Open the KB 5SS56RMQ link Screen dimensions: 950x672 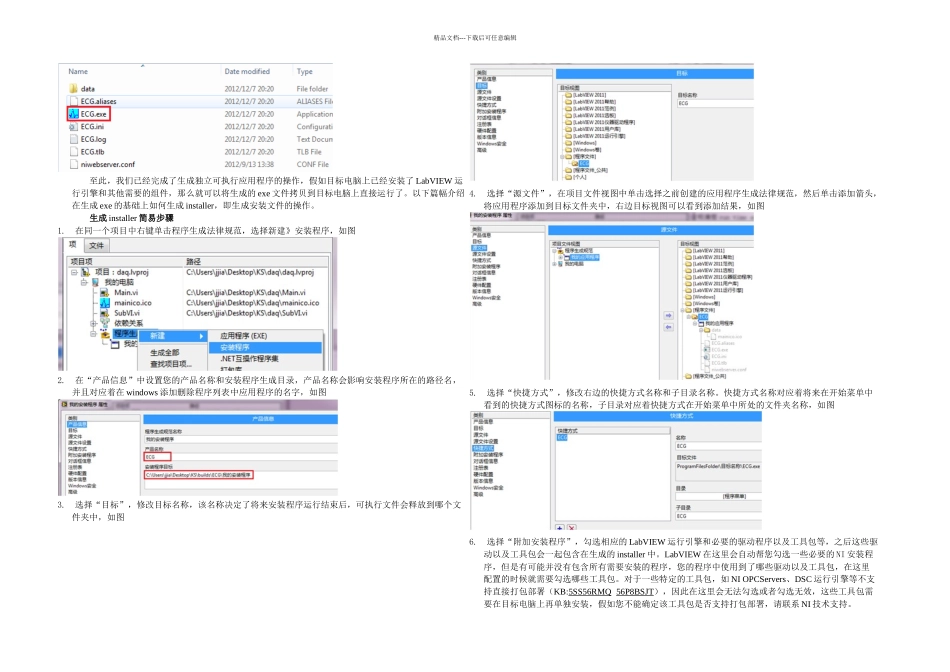pos(590,591)
